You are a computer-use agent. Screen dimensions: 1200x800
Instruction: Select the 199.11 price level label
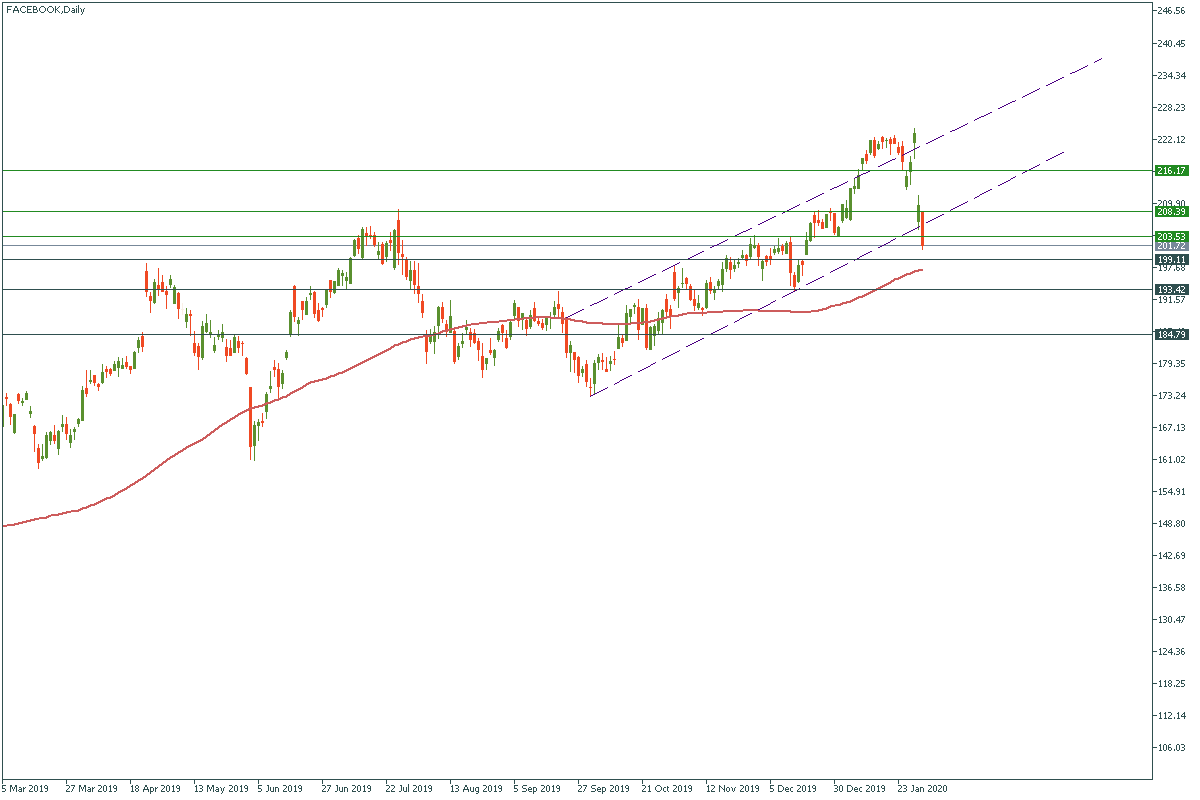pos(1169,259)
